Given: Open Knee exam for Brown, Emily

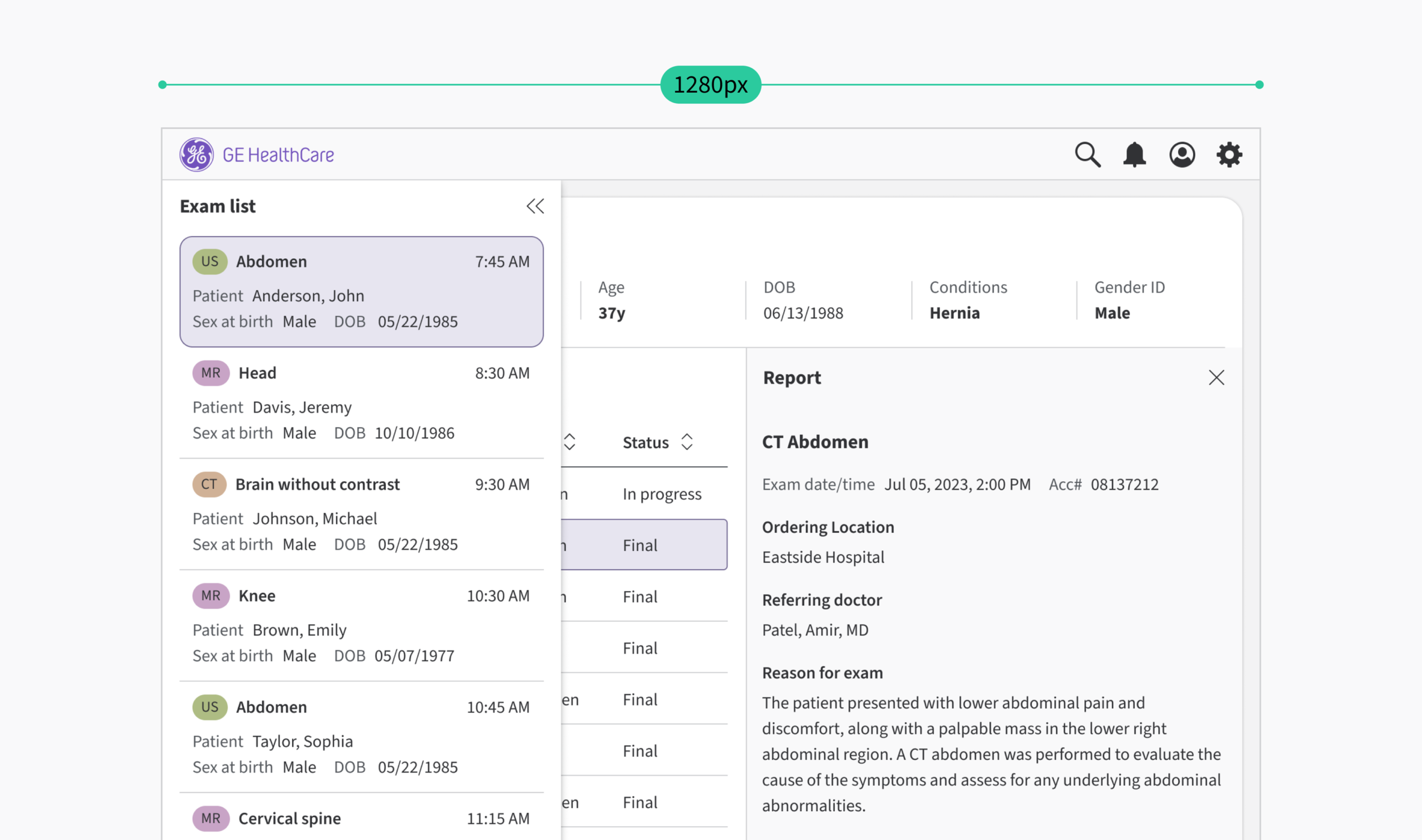Looking at the screenshot, I should [x=361, y=626].
